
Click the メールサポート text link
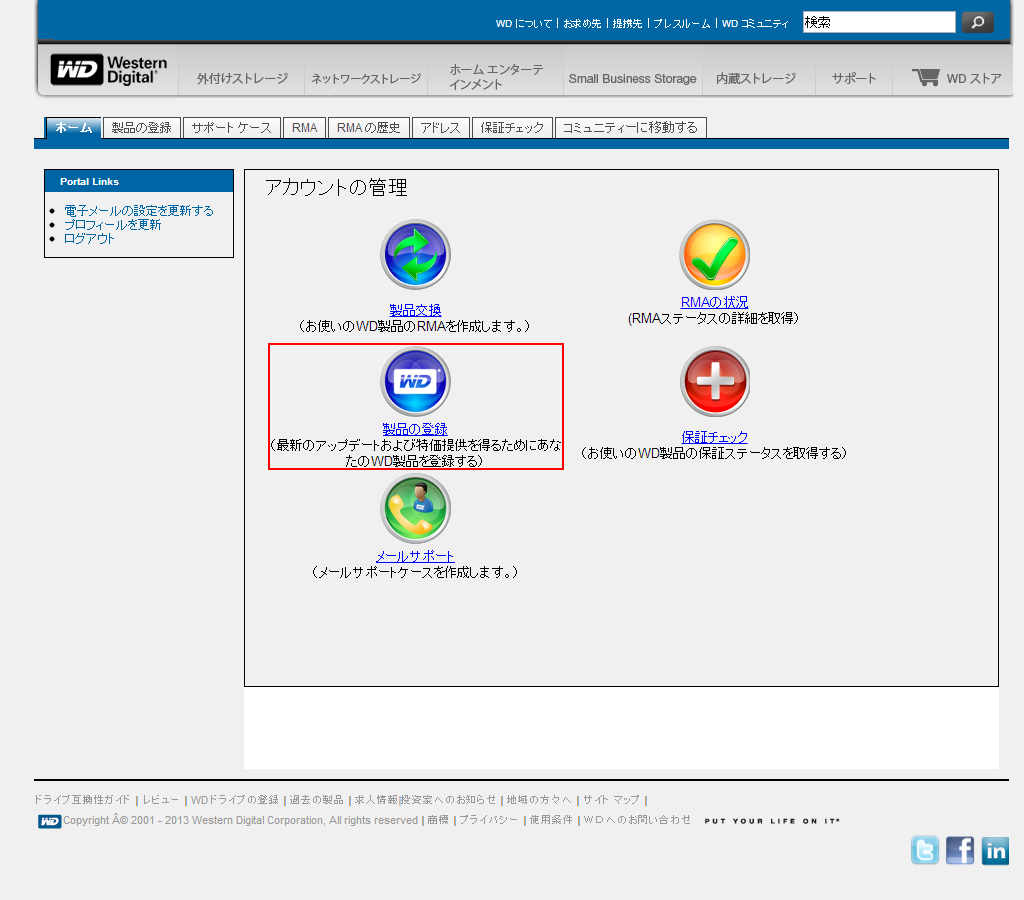(x=415, y=556)
